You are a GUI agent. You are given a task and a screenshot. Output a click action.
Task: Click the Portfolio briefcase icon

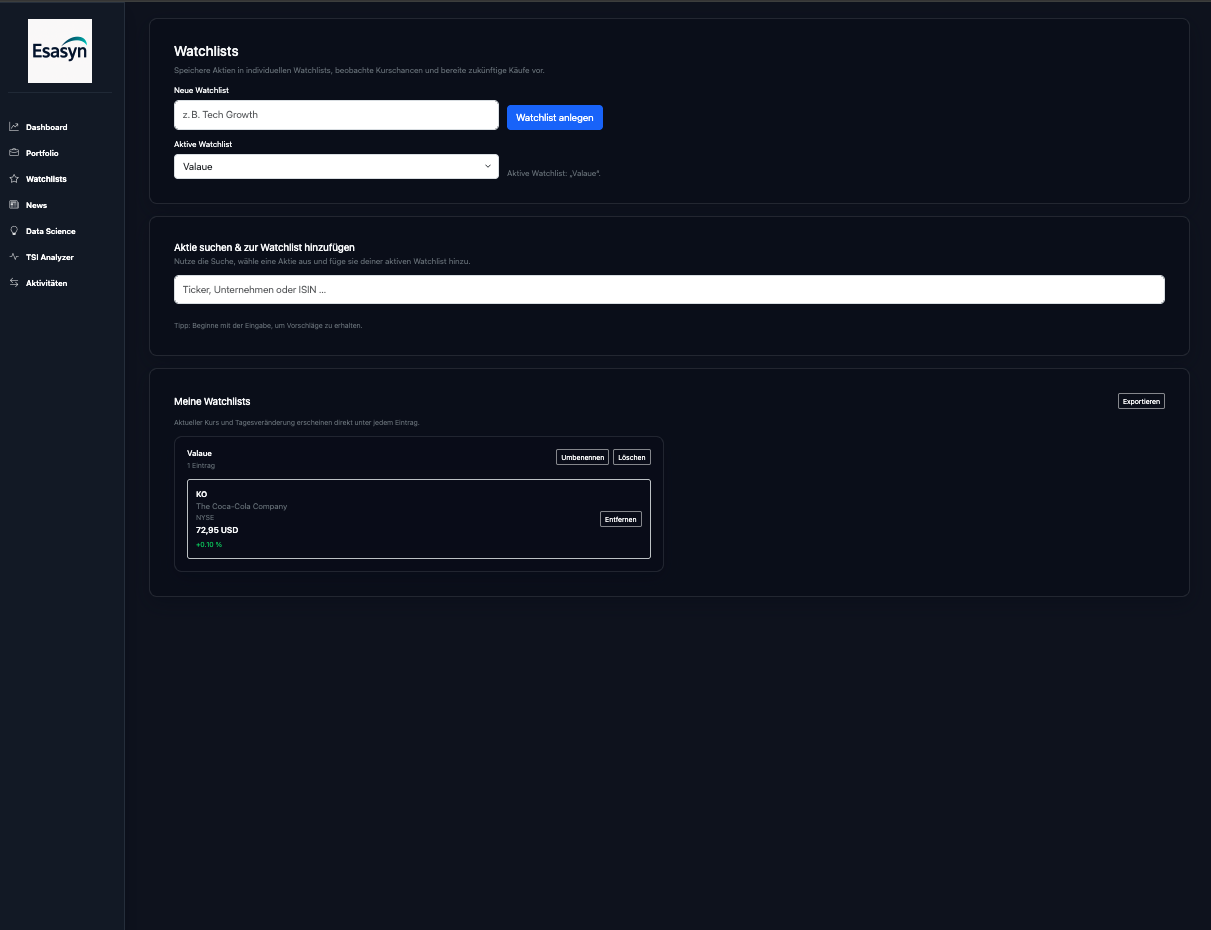pyautogui.click(x=14, y=153)
